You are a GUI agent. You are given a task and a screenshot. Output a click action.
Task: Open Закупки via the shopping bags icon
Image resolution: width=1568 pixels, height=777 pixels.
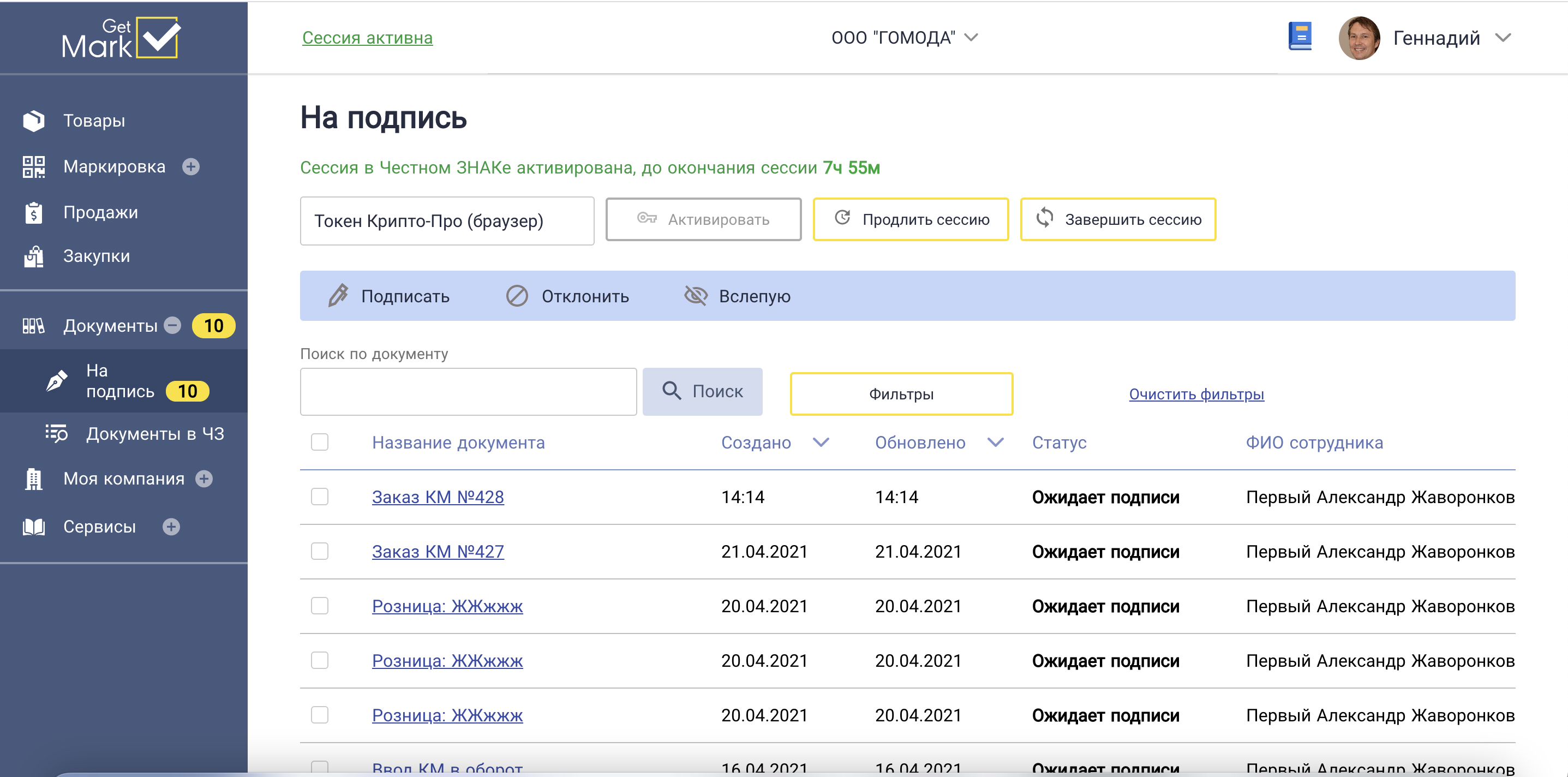pos(34,256)
